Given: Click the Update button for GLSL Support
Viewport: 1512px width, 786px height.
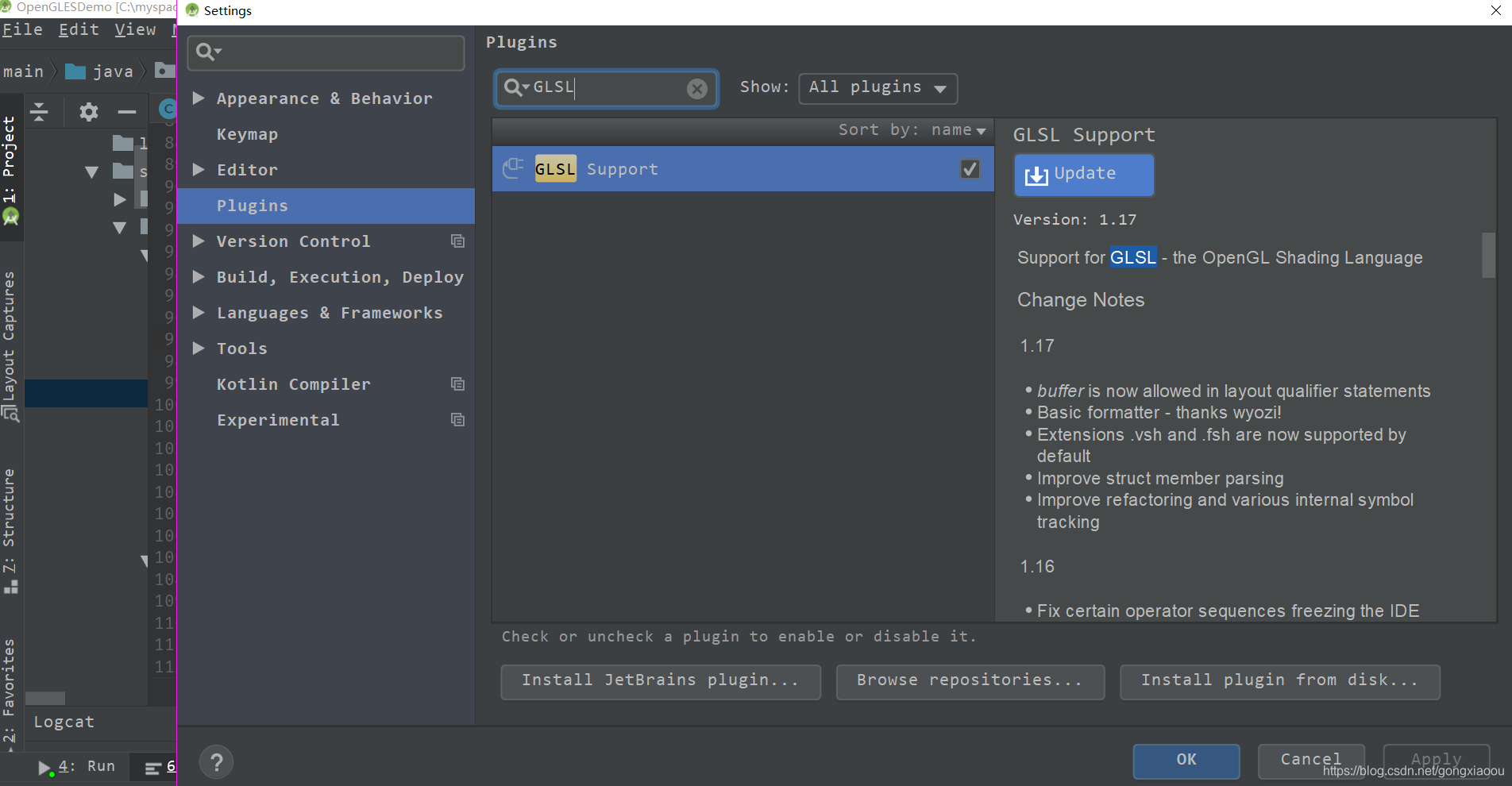Looking at the screenshot, I should pos(1083,175).
